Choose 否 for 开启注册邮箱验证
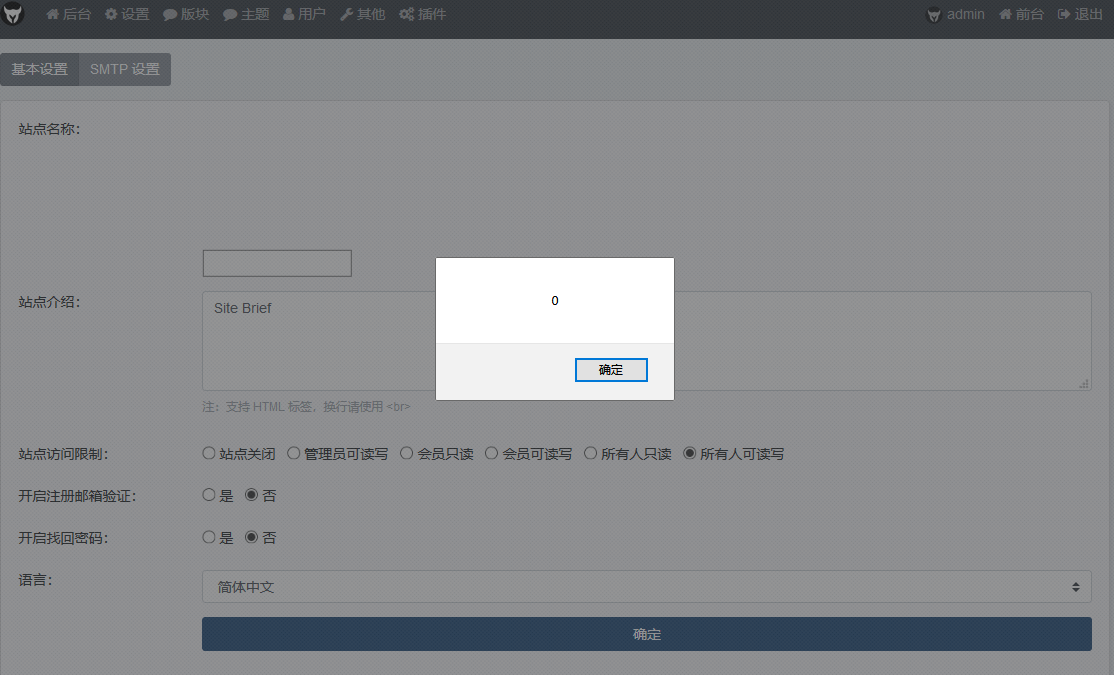The image size is (1114, 675). (251, 495)
